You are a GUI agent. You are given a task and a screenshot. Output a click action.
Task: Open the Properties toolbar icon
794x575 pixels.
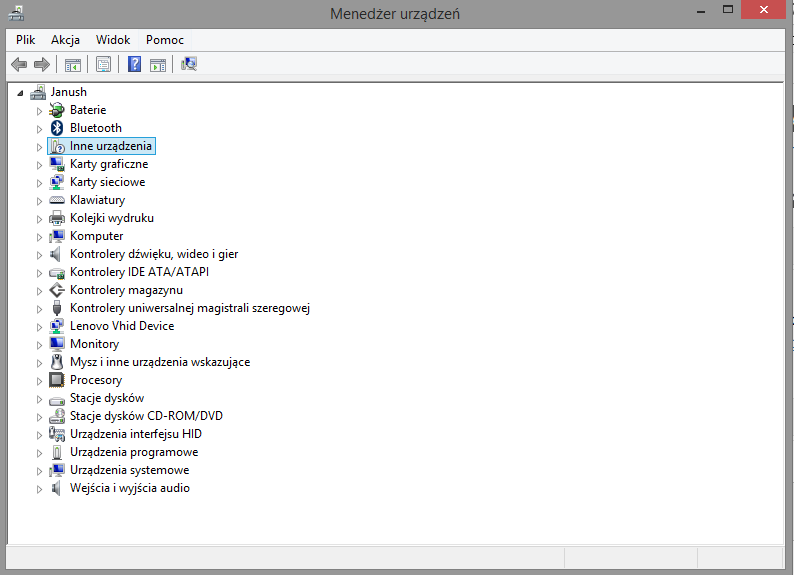(103, 64)
